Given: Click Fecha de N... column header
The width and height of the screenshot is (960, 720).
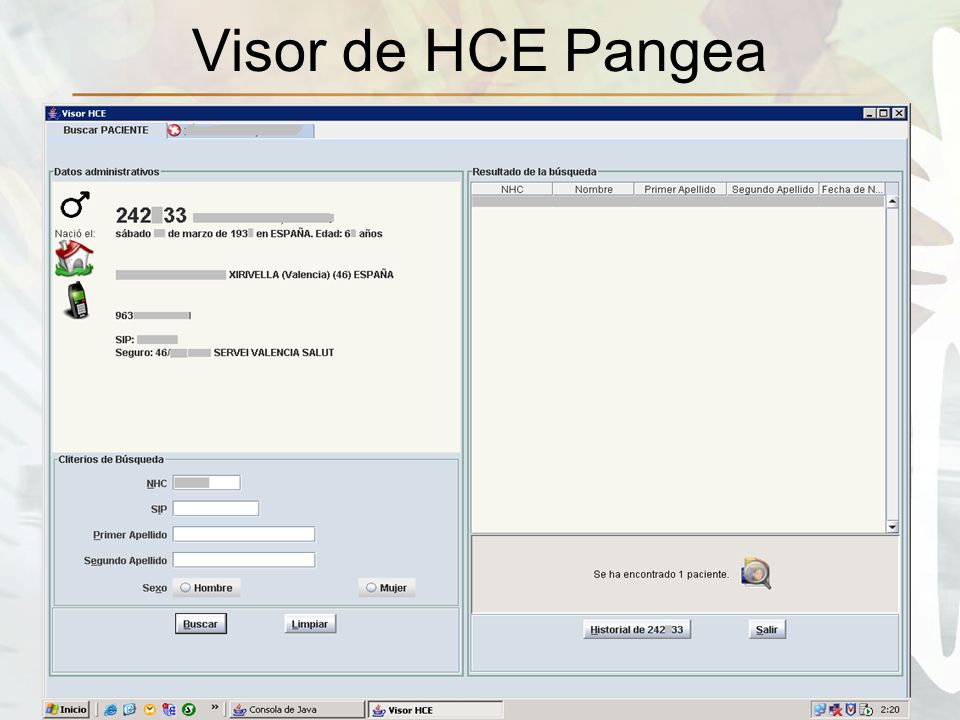Looking at the screenshot, I should (x=852, y=189).
